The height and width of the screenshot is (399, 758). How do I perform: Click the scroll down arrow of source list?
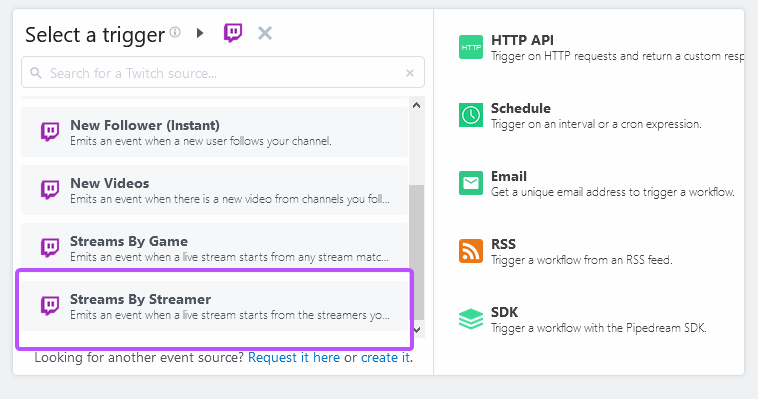click(417, 330)
